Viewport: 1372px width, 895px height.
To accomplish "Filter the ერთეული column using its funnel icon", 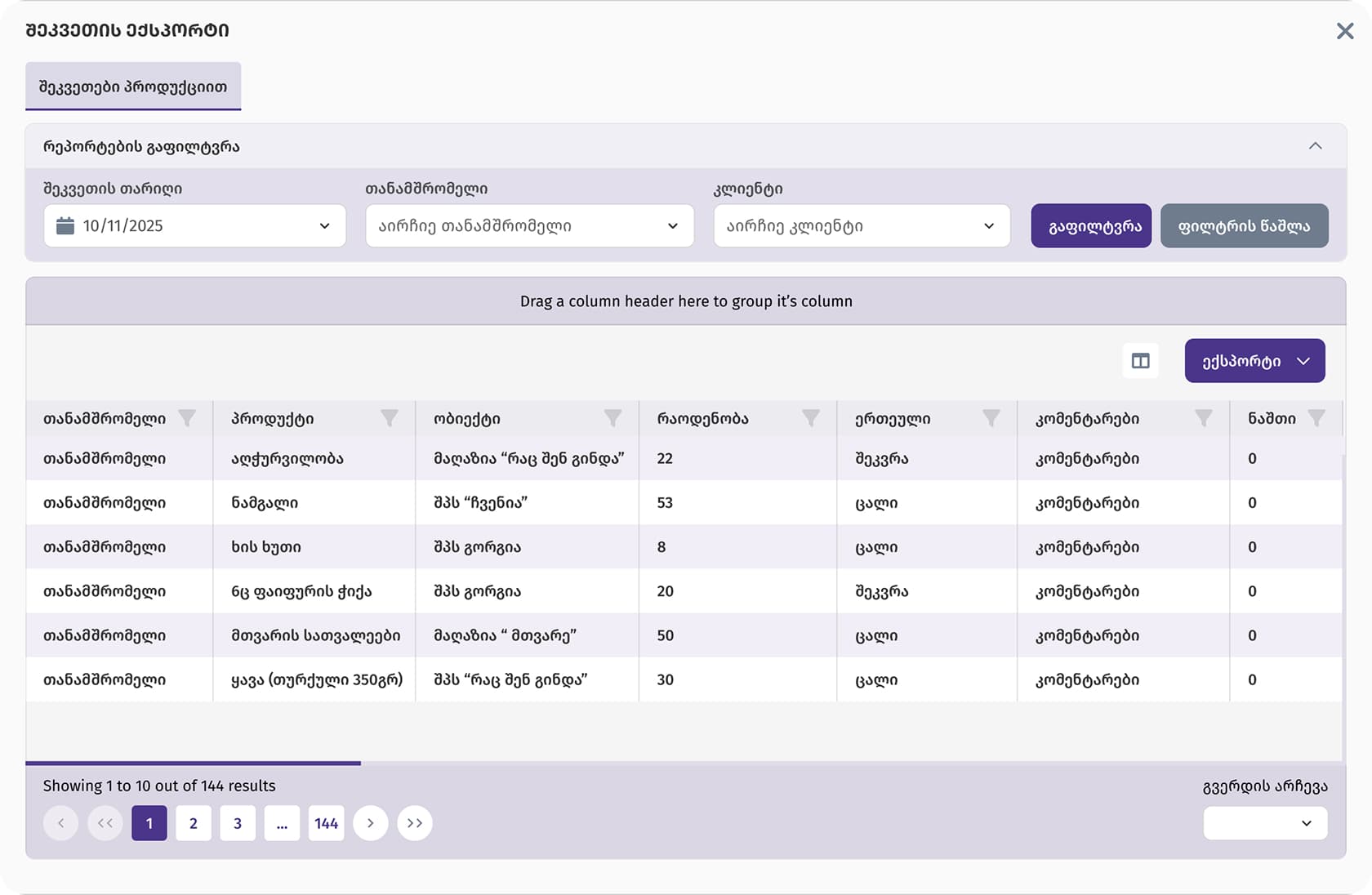I will pyautogui.click(x=991, y=419).
